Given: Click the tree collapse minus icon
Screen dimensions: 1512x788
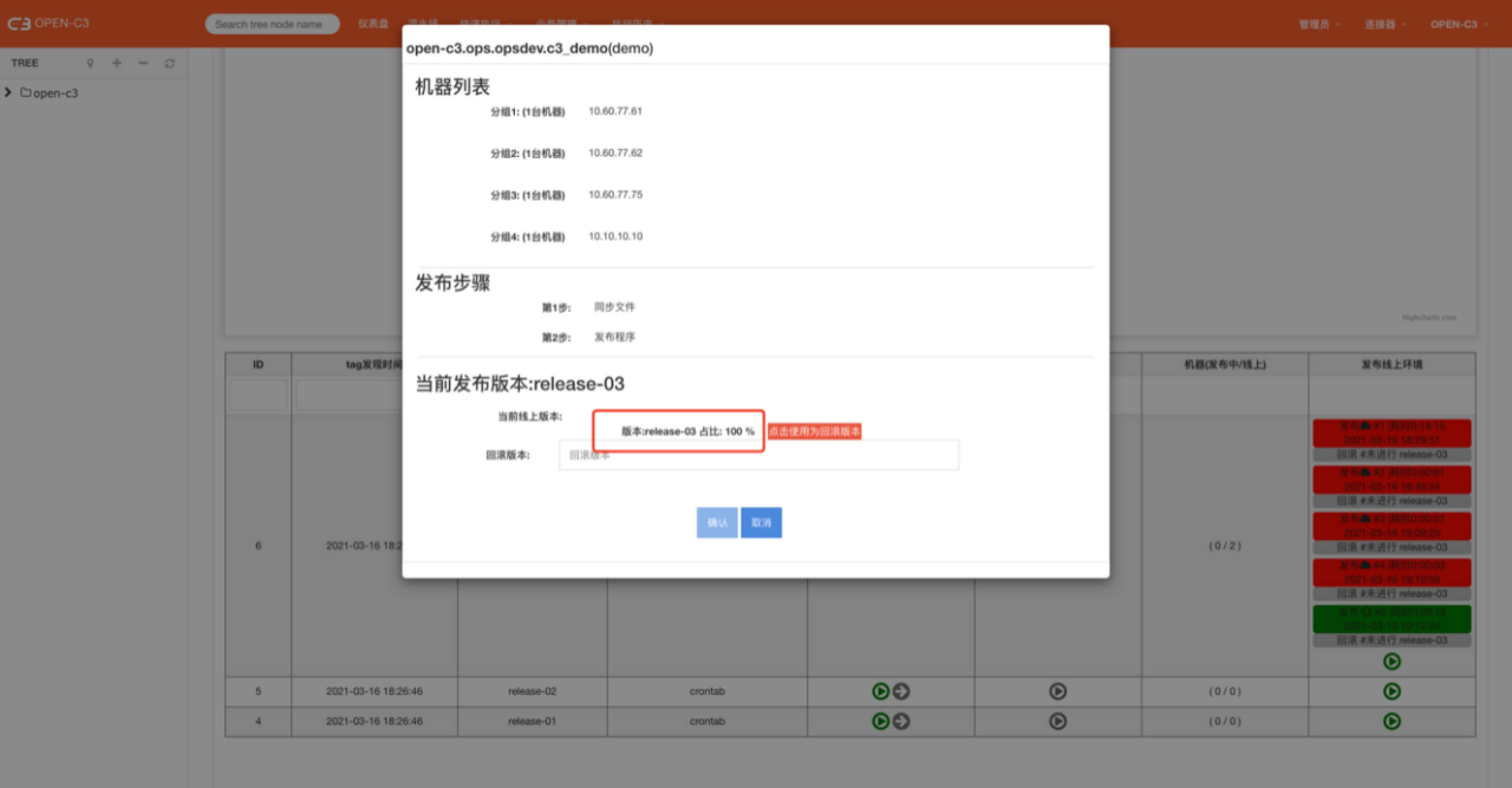Looking at the screenshot, I should pos(143,63).
